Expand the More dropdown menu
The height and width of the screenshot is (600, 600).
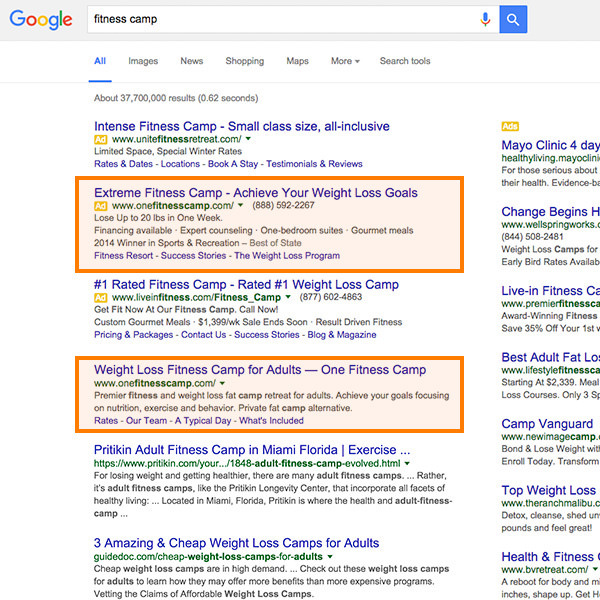(x=345, y=61)
